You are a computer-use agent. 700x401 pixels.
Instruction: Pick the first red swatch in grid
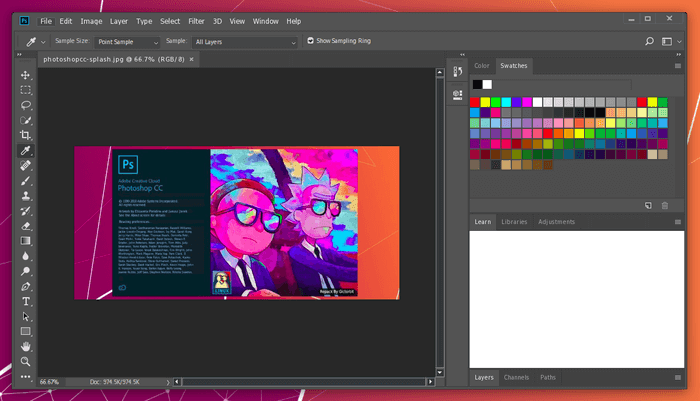(475, 102)
